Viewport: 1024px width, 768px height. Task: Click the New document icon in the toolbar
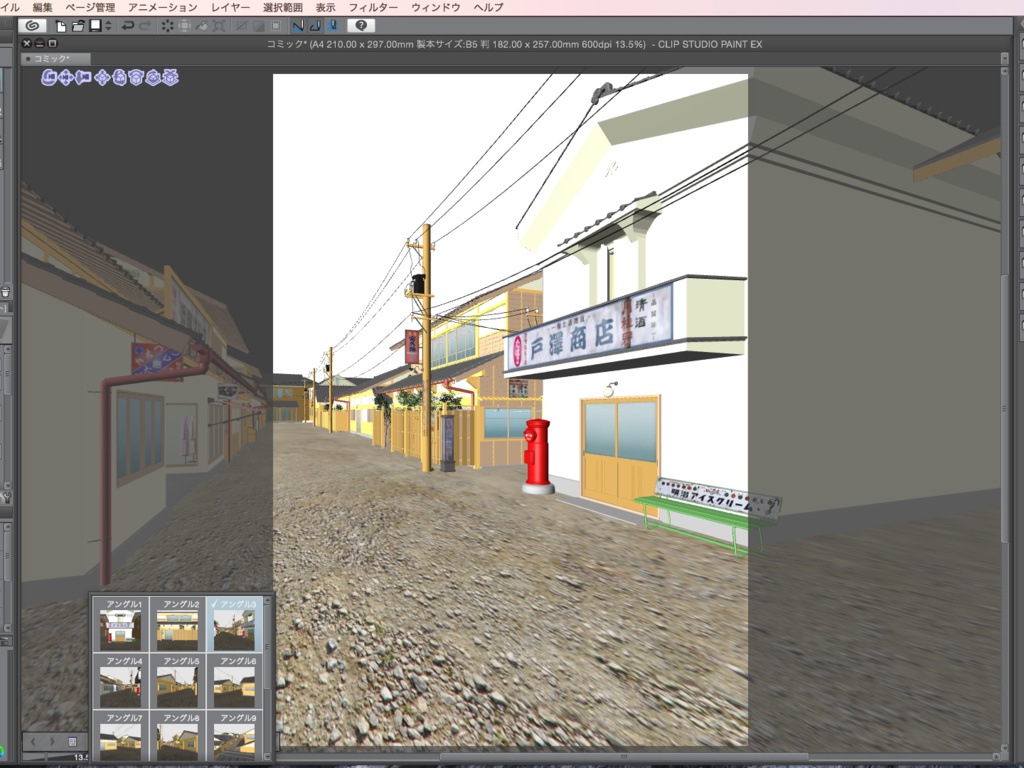click(x=60, y=25)
